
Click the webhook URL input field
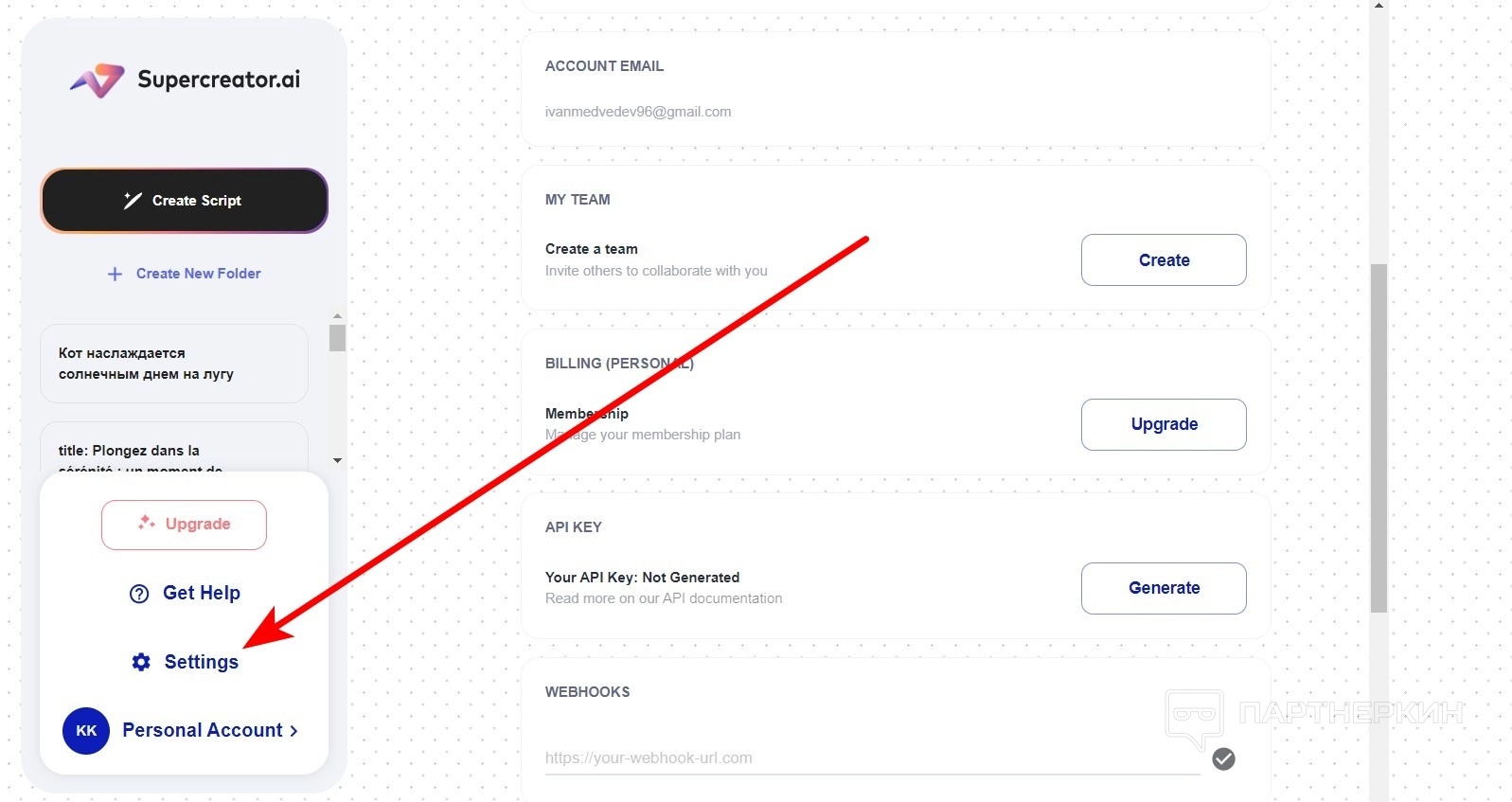pyautogui.click(x=871, y=757)
